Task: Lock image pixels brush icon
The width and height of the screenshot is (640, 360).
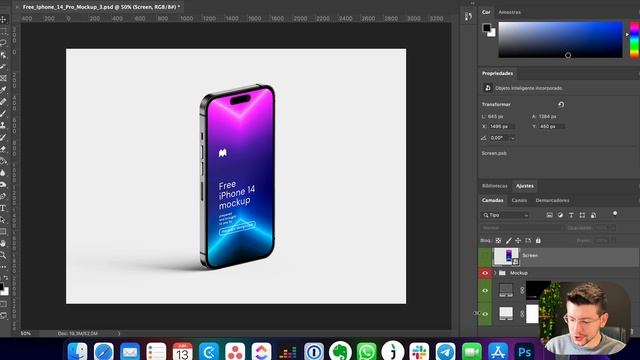Action: (x=509, y=241)
